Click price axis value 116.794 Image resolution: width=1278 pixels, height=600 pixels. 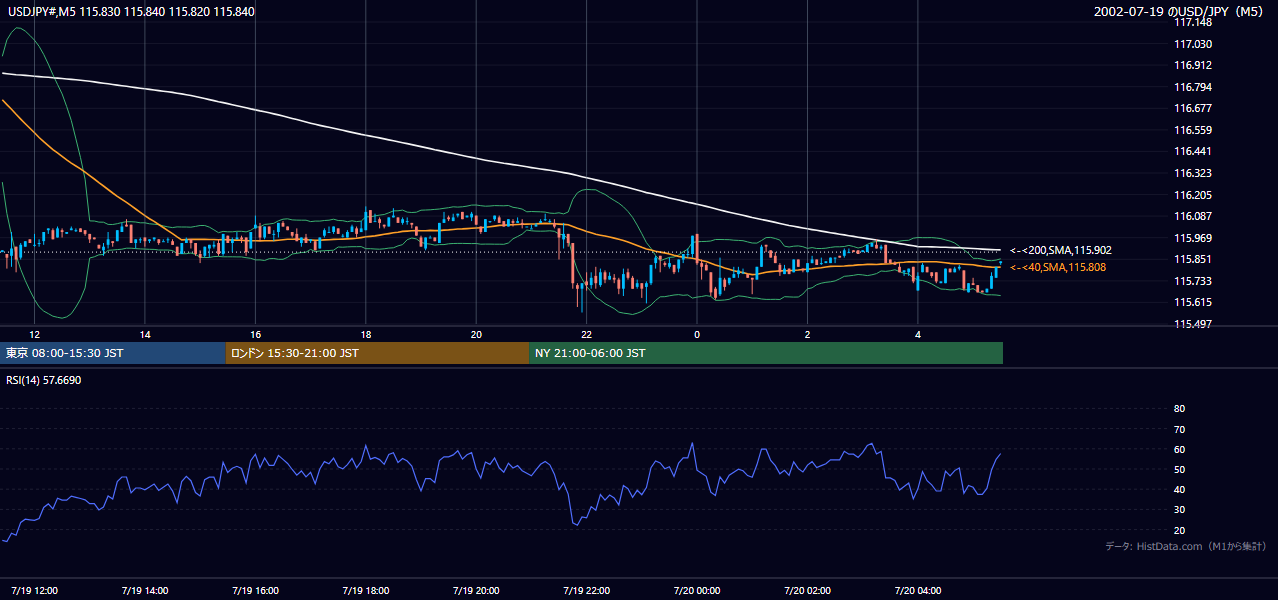click(1192, 87)
